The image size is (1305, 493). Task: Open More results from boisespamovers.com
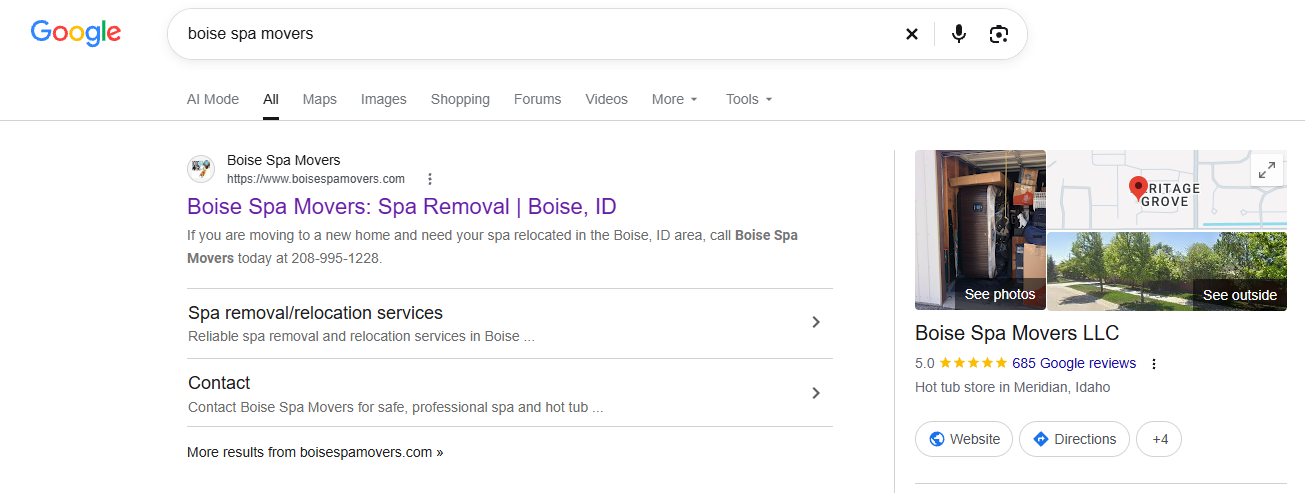click(315, 452)
